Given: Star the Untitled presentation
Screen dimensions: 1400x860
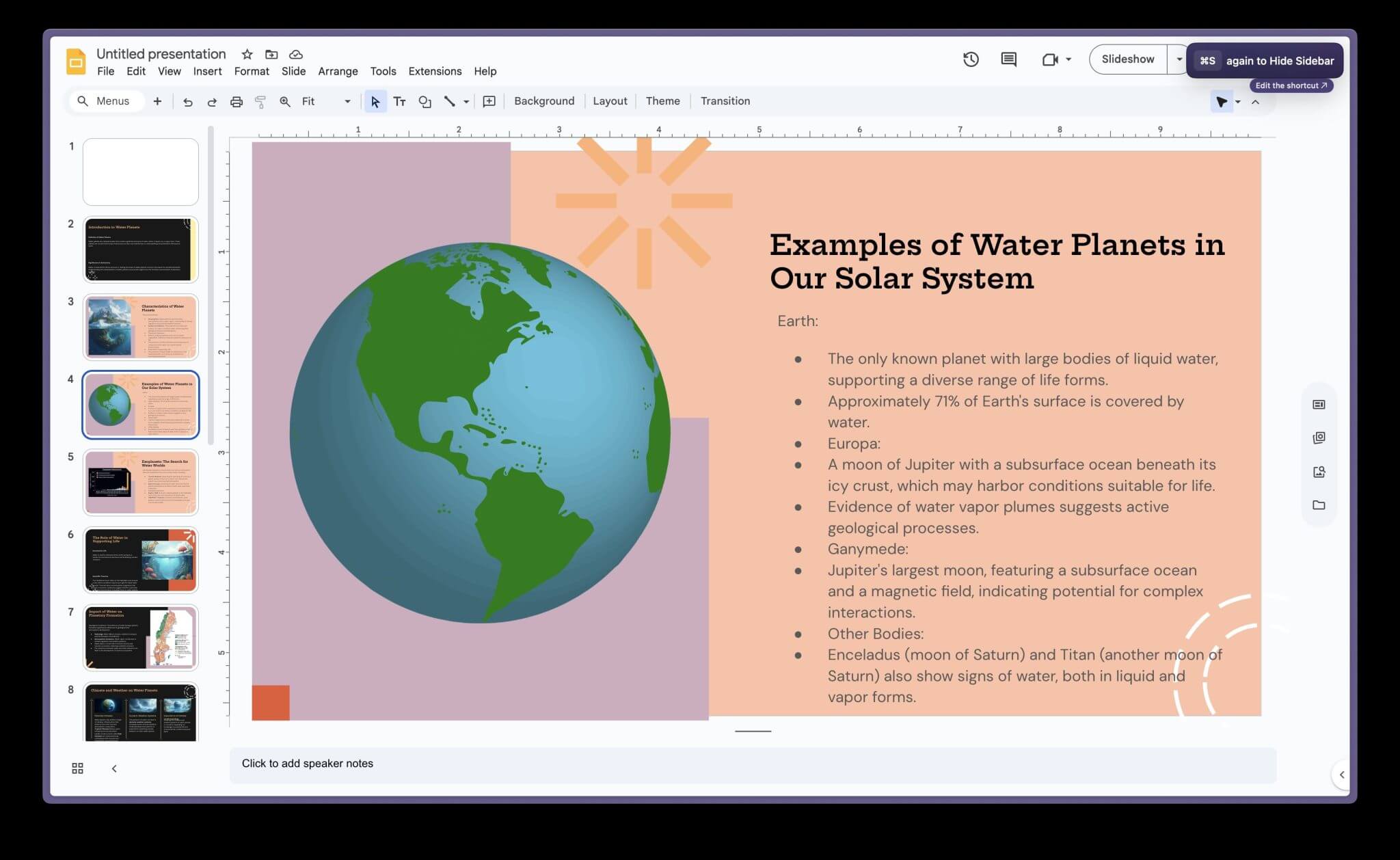Looking at the screenshot, I should [247, 54].
